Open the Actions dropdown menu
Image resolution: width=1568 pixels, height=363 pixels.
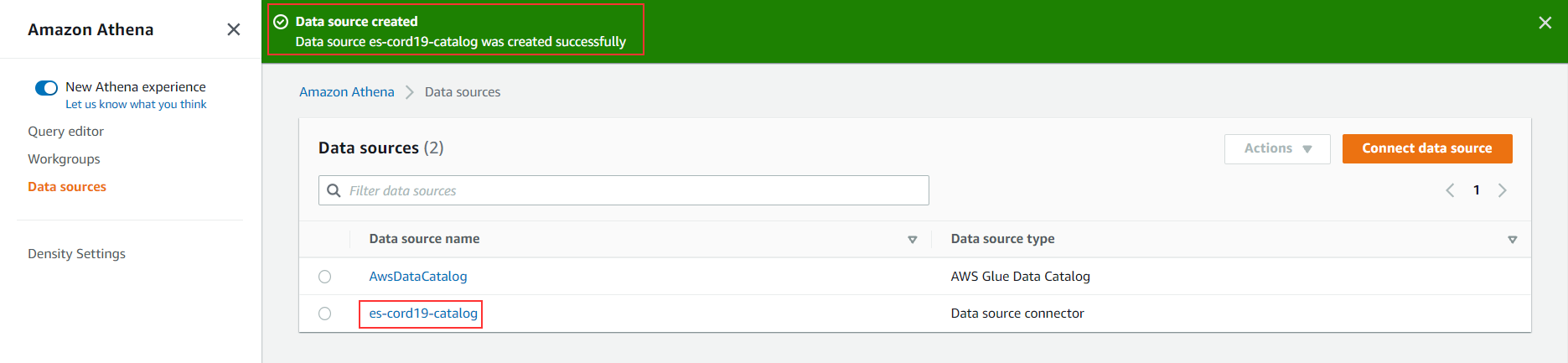tap(1277, 148)
